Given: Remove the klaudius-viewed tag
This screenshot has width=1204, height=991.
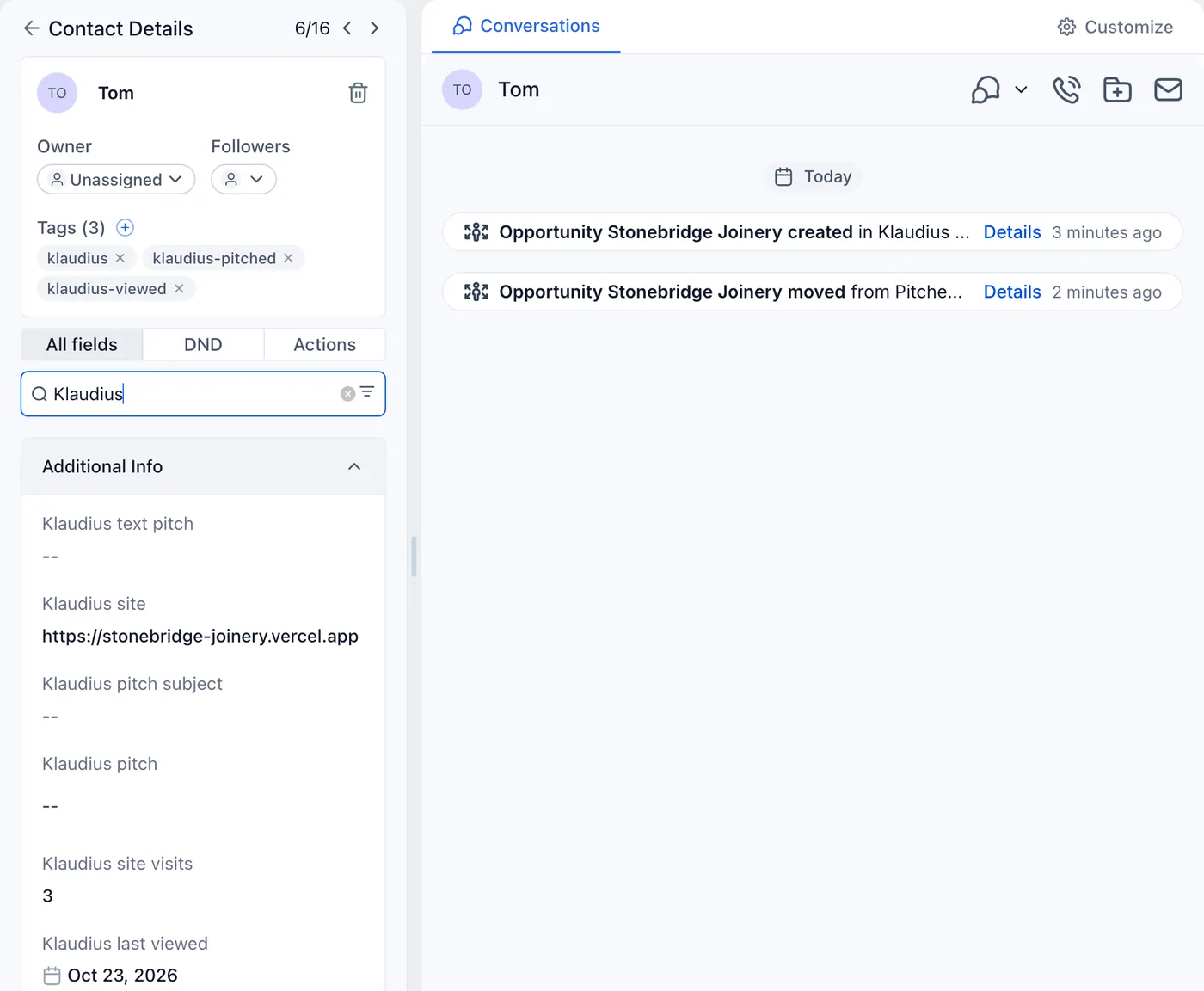Looking at the screenshot, I should click(179, 289).
